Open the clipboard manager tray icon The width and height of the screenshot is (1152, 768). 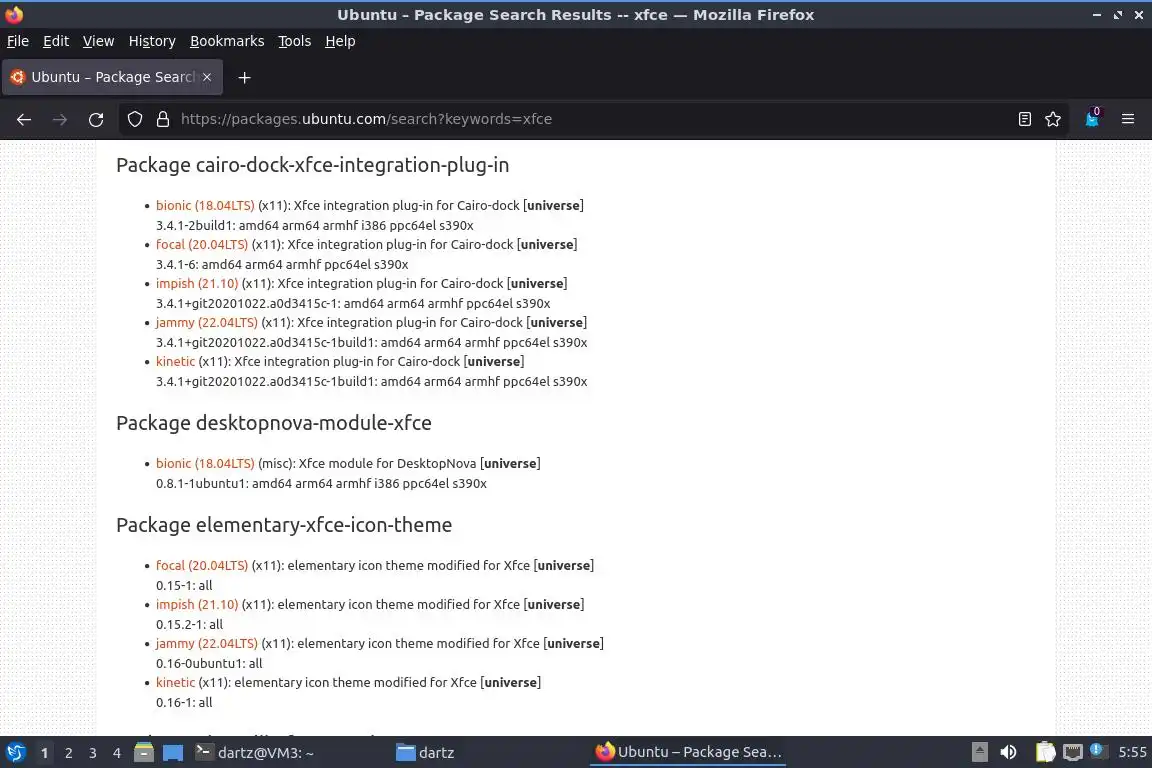[x=1045, y=753]
